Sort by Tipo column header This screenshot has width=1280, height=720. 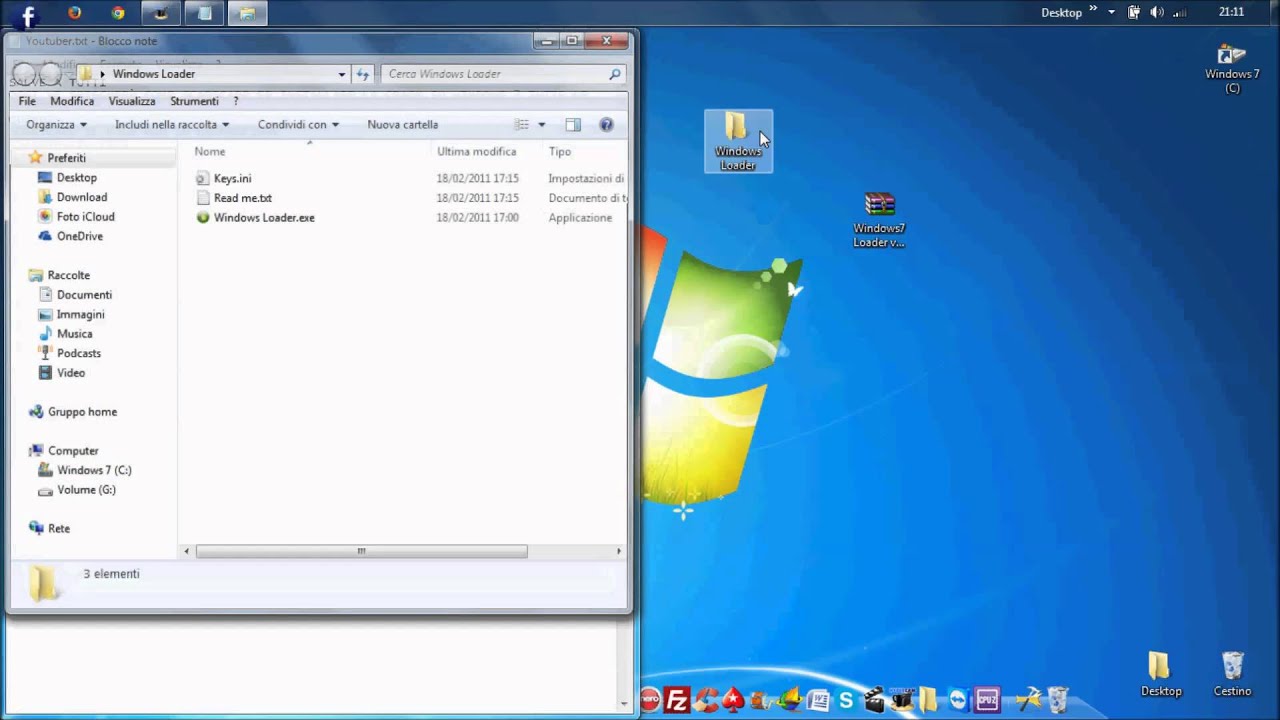coord(560,152)
